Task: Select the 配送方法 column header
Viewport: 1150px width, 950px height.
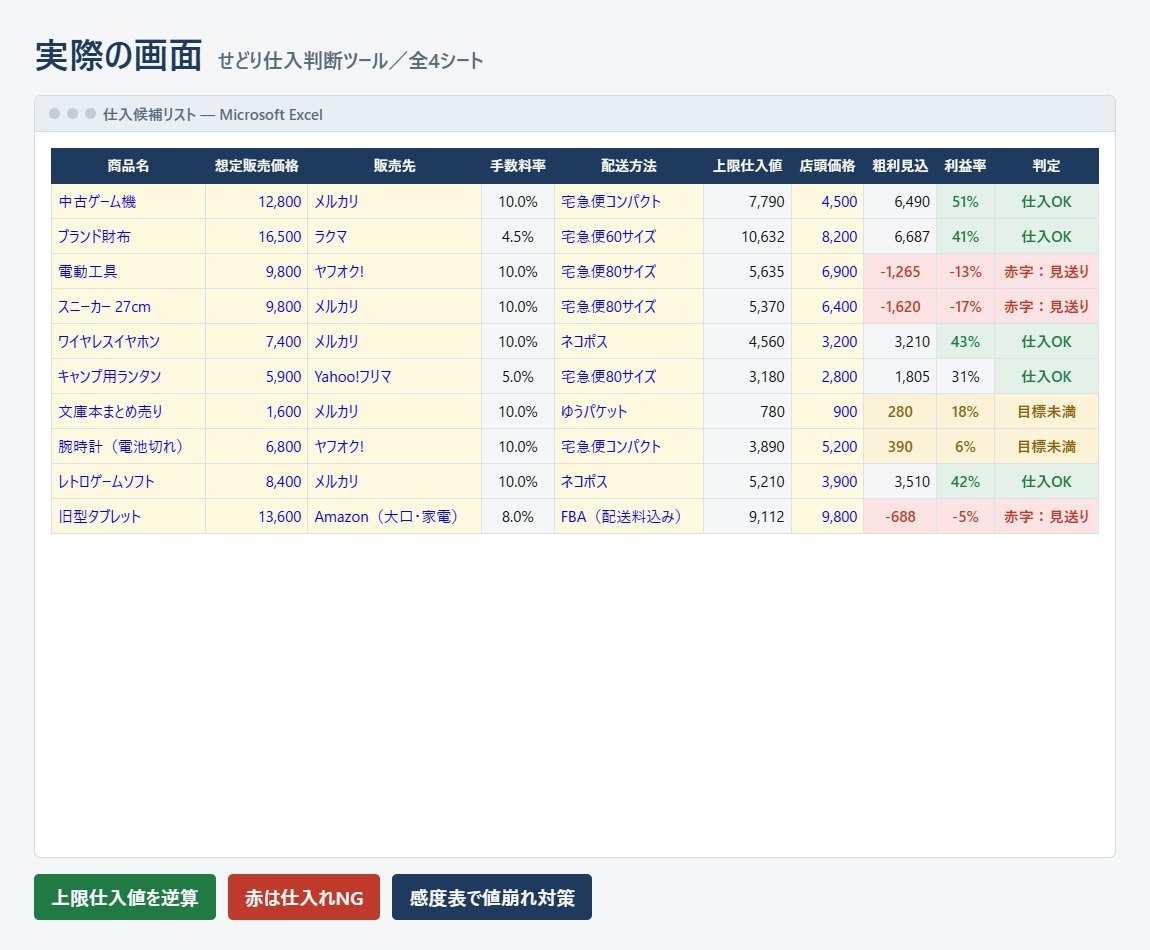Action: pos(629,166)
